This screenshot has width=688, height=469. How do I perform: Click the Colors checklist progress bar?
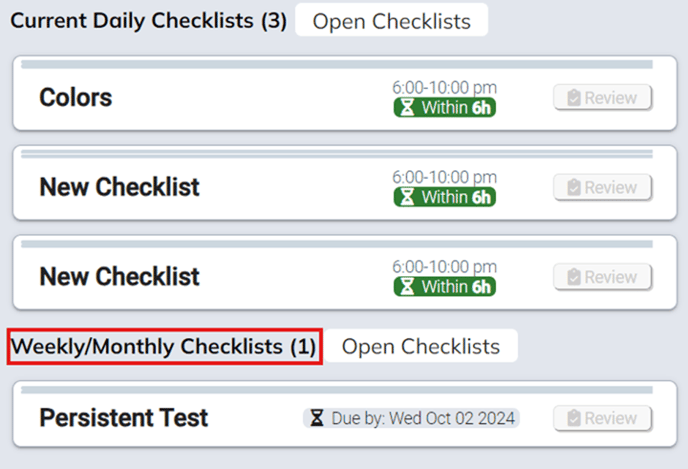(x=336, y=64)
